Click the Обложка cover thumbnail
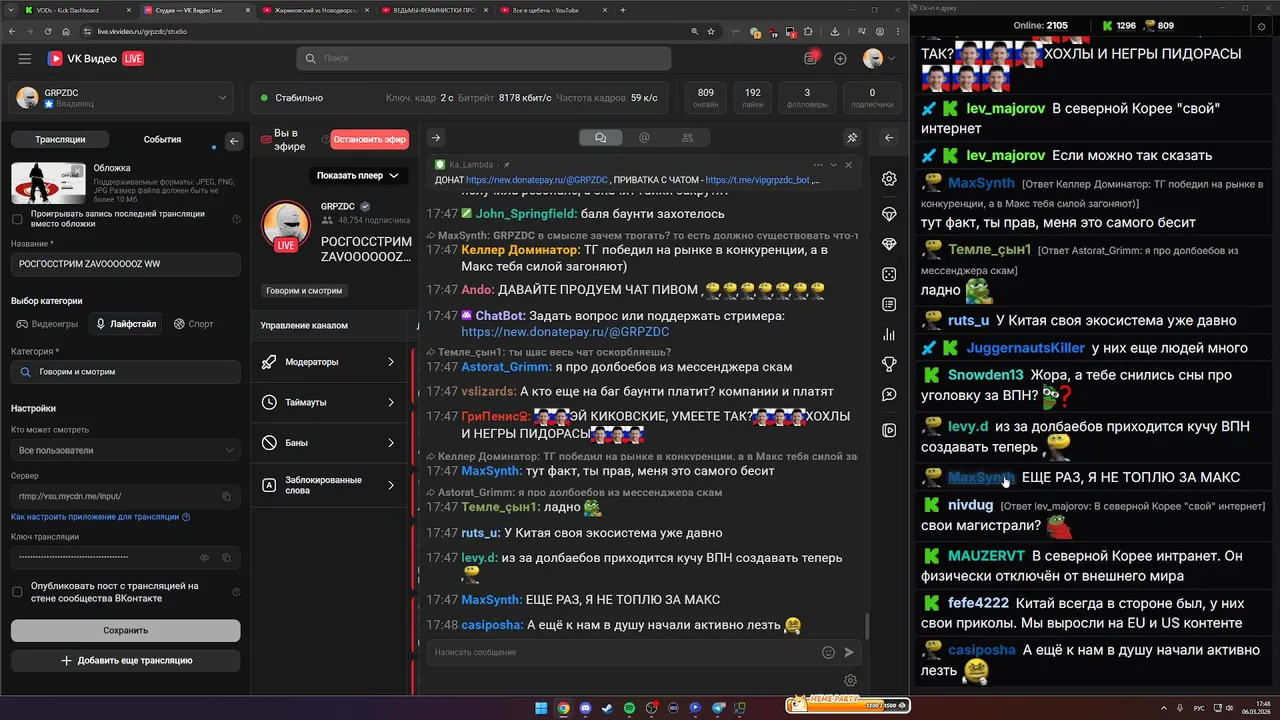1280x720 pixels. (48, 182)
